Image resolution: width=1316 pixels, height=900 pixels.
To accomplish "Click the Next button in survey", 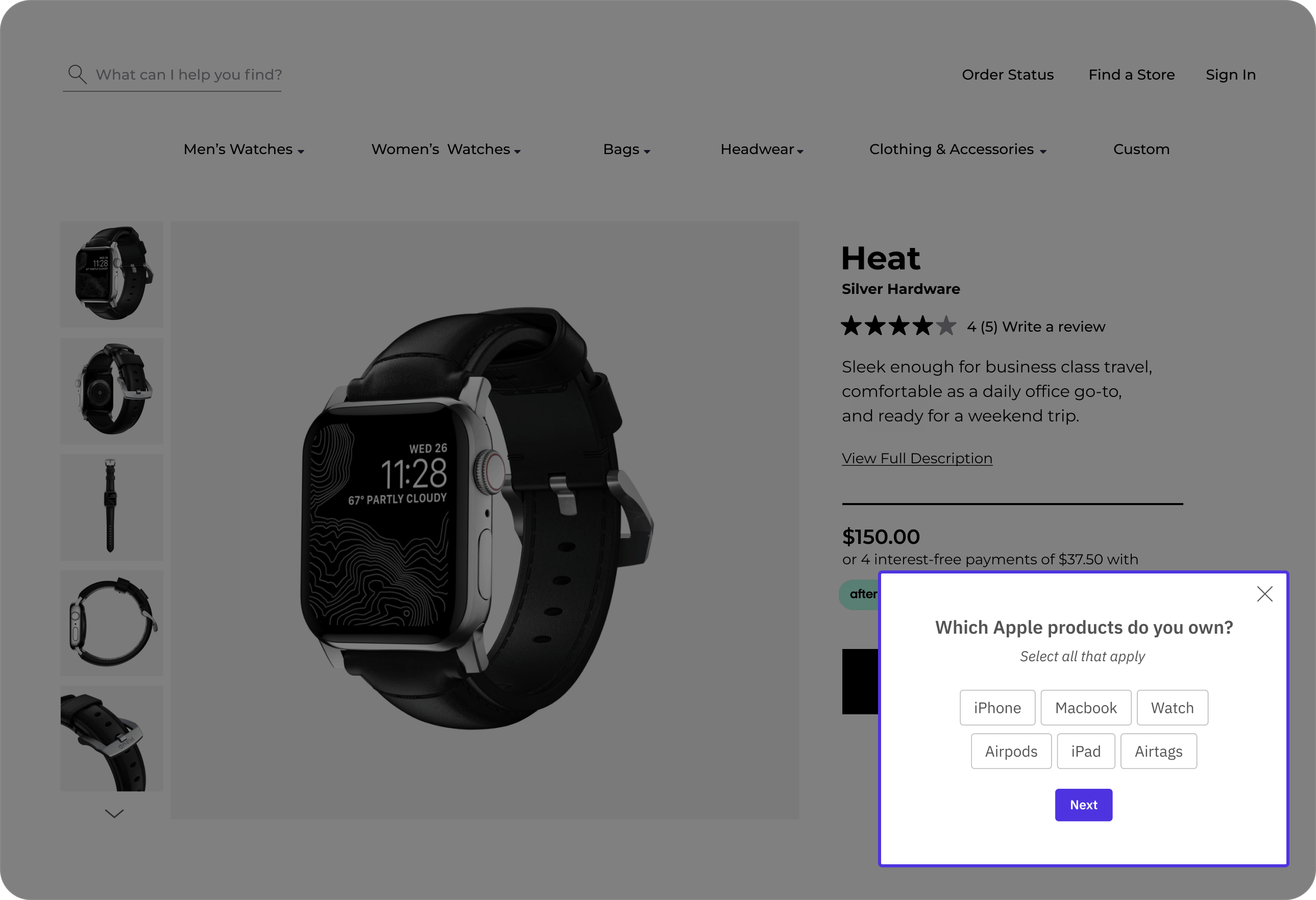I will [x=1083, y=805].
